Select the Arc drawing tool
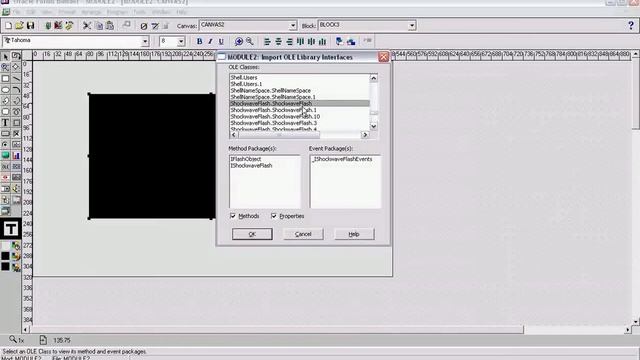This screenshot has height=360, width=640. pyautogui.click(x=16, y=89)
